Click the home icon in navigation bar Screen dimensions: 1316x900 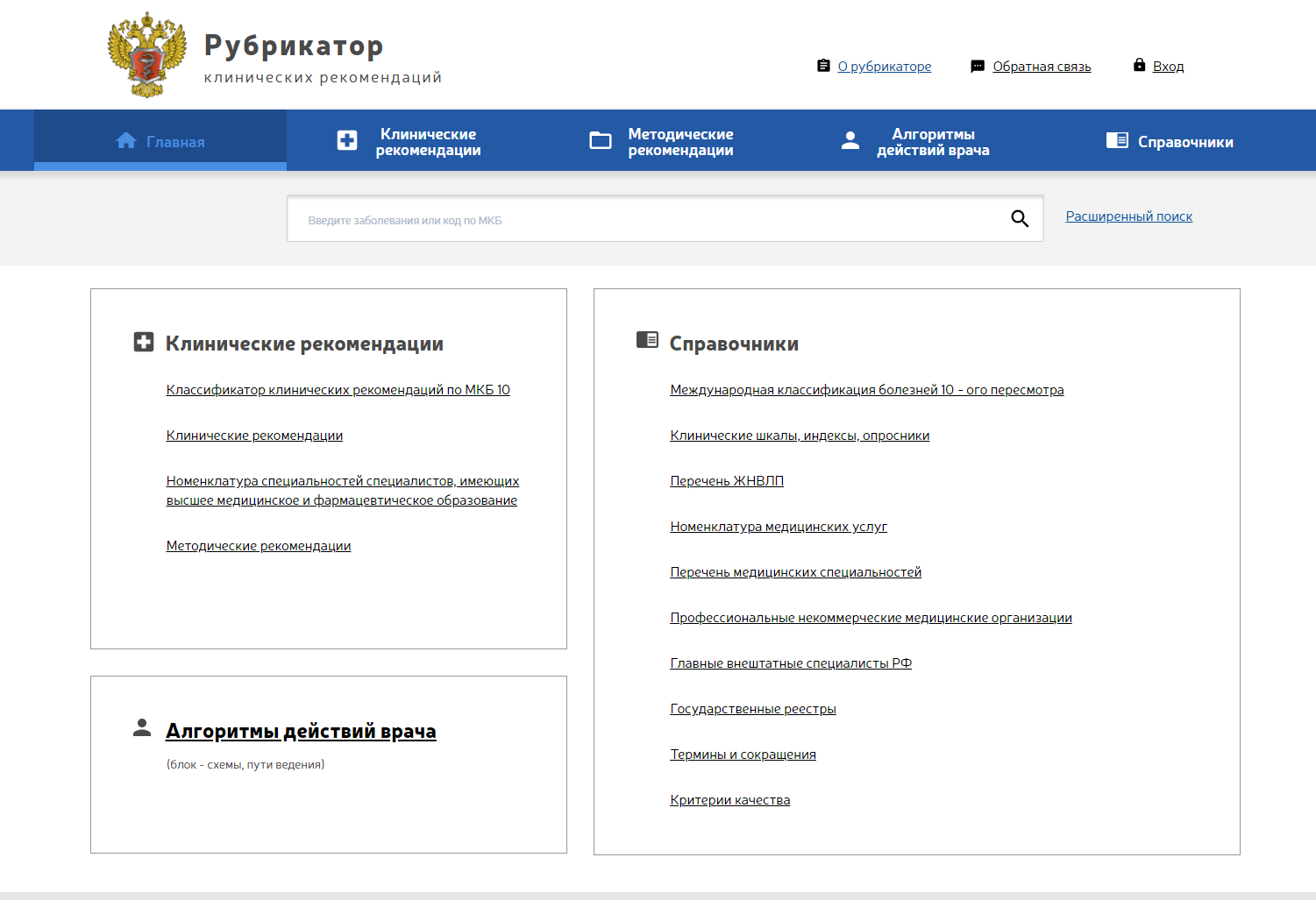(x=126, y=141)
